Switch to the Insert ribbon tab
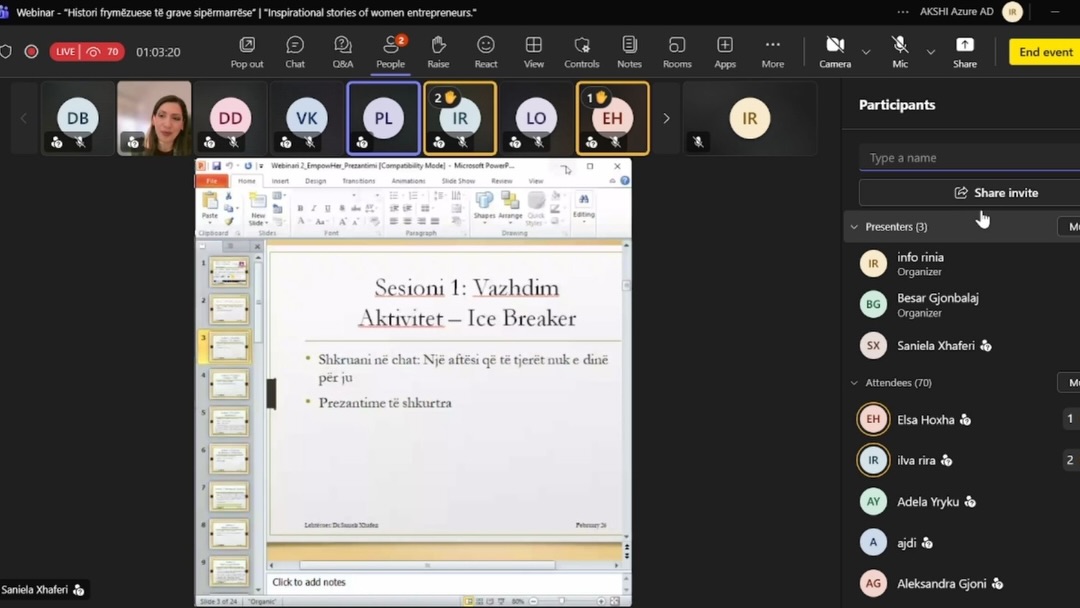 pos(281,182)
